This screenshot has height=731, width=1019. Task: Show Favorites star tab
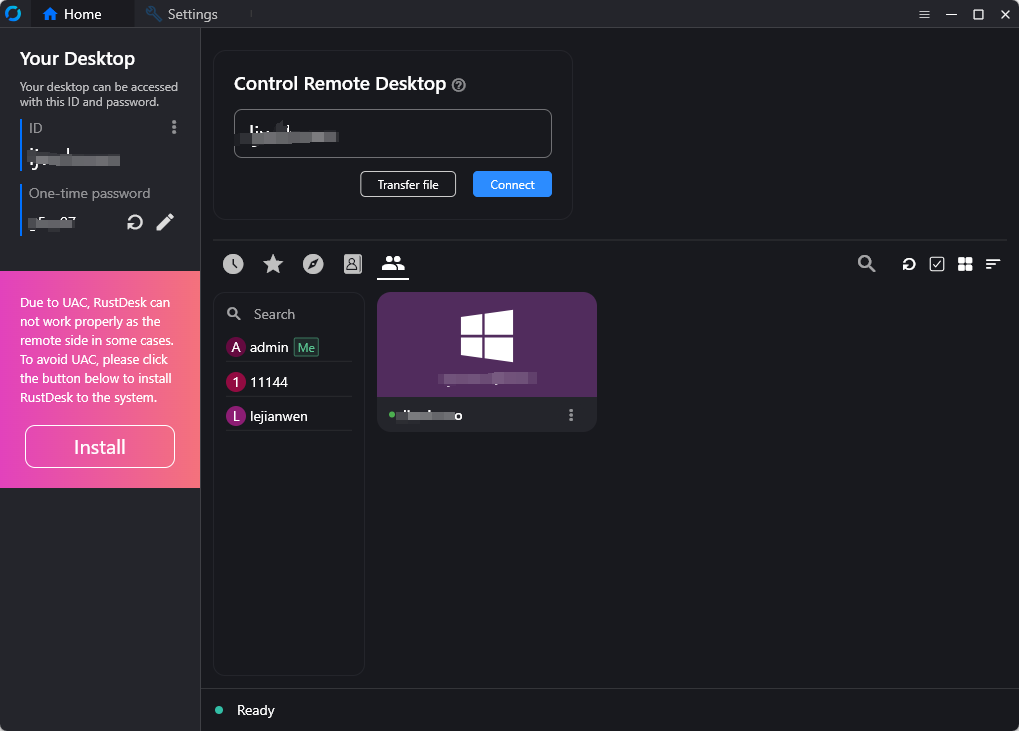[x=273, y=264]
